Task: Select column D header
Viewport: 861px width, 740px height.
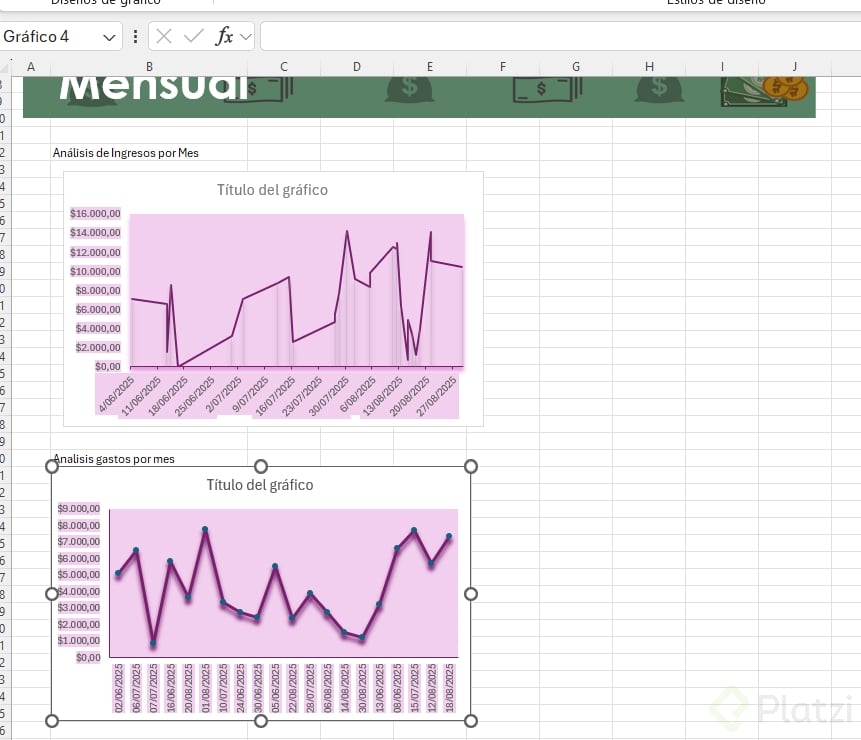Action: (x=357, y=66)
